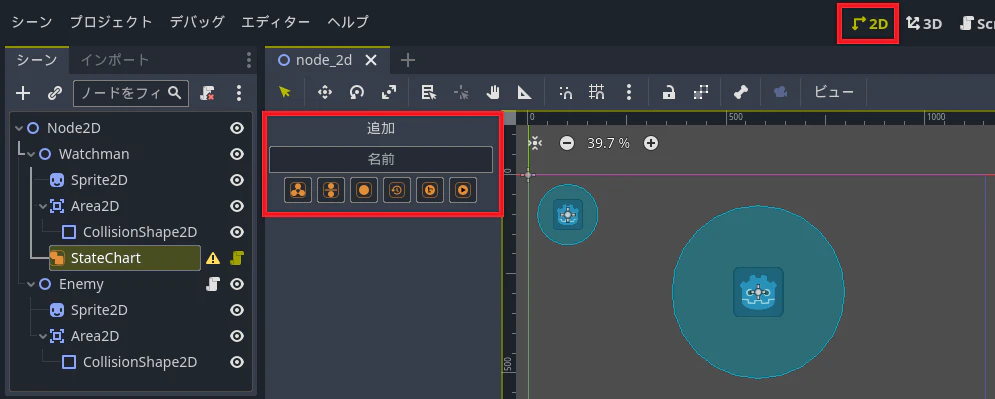Add a new scene tab

coord(408,60)
